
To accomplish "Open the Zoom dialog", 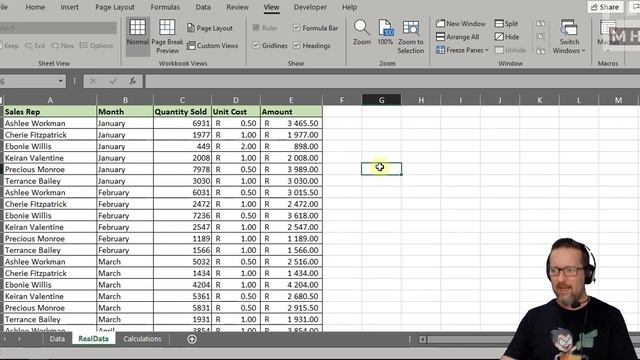I will [x=362, y=33].
